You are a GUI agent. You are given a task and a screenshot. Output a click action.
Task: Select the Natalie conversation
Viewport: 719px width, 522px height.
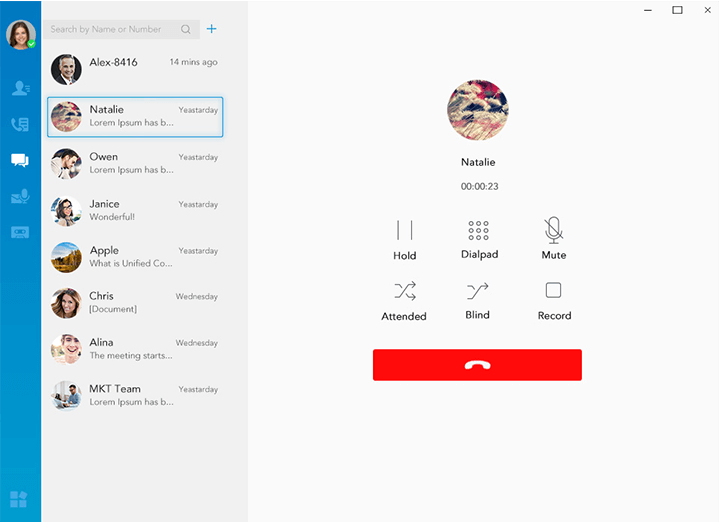(x=135, y=117)
